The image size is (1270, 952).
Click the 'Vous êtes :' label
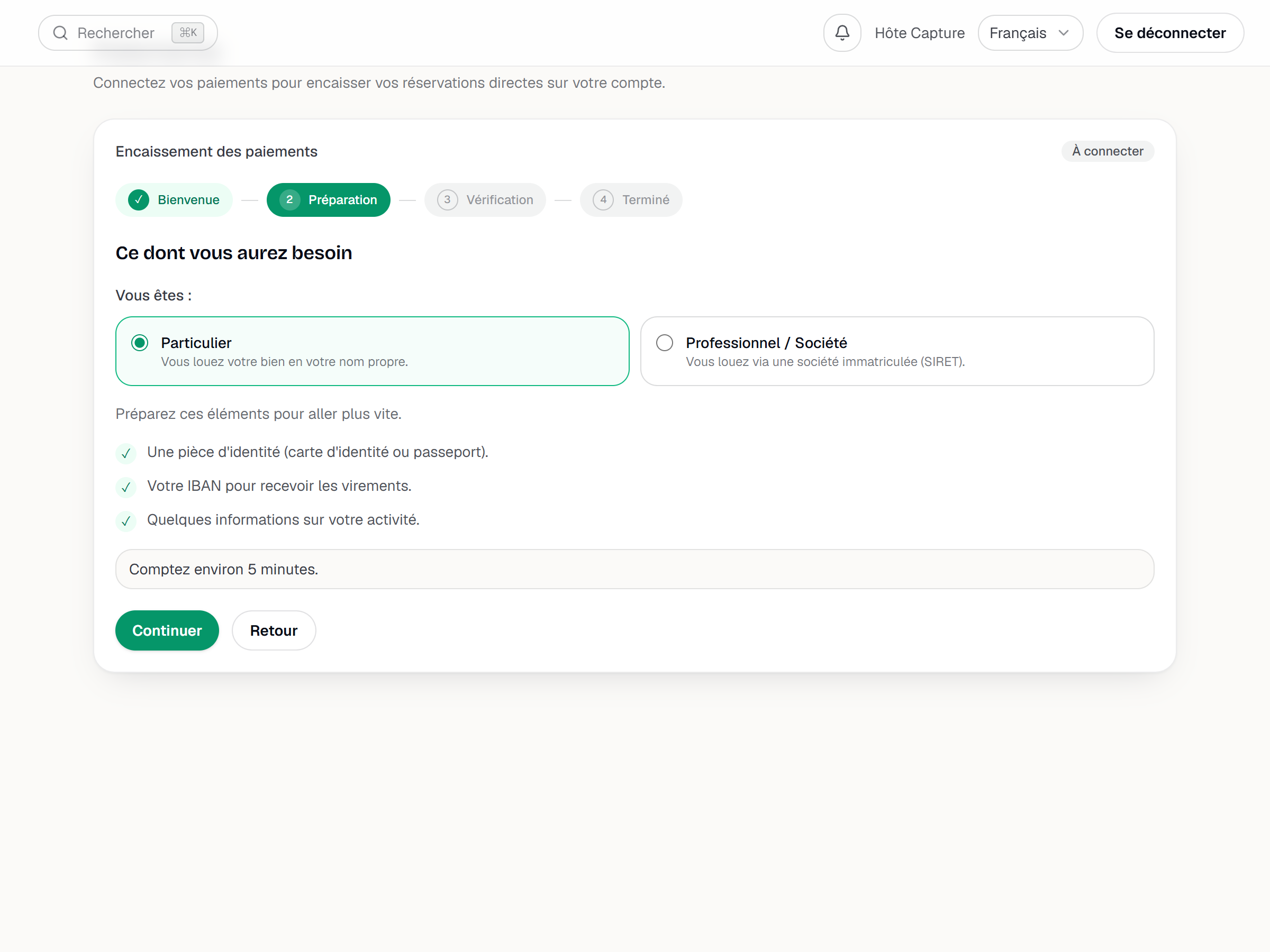click(153, 295)
